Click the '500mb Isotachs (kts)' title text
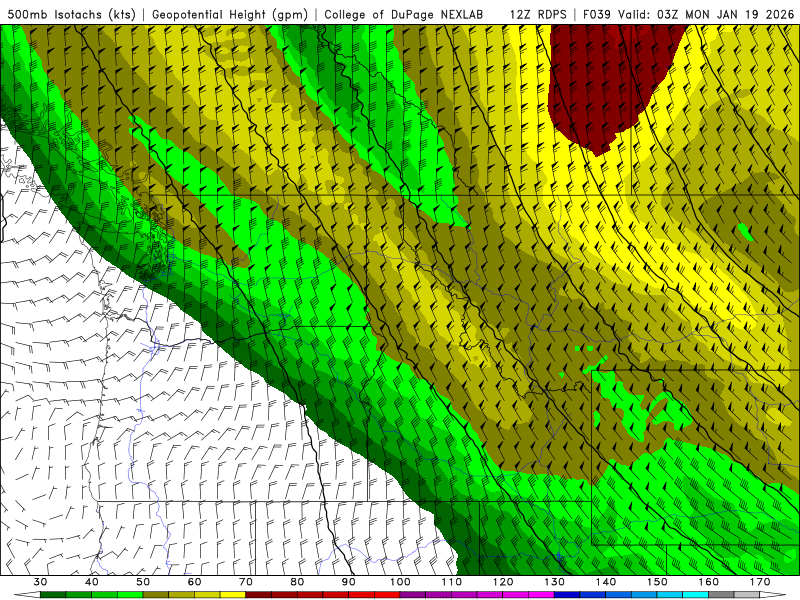The height and width of the screenshot is (600, 800). tap(71, 15)
